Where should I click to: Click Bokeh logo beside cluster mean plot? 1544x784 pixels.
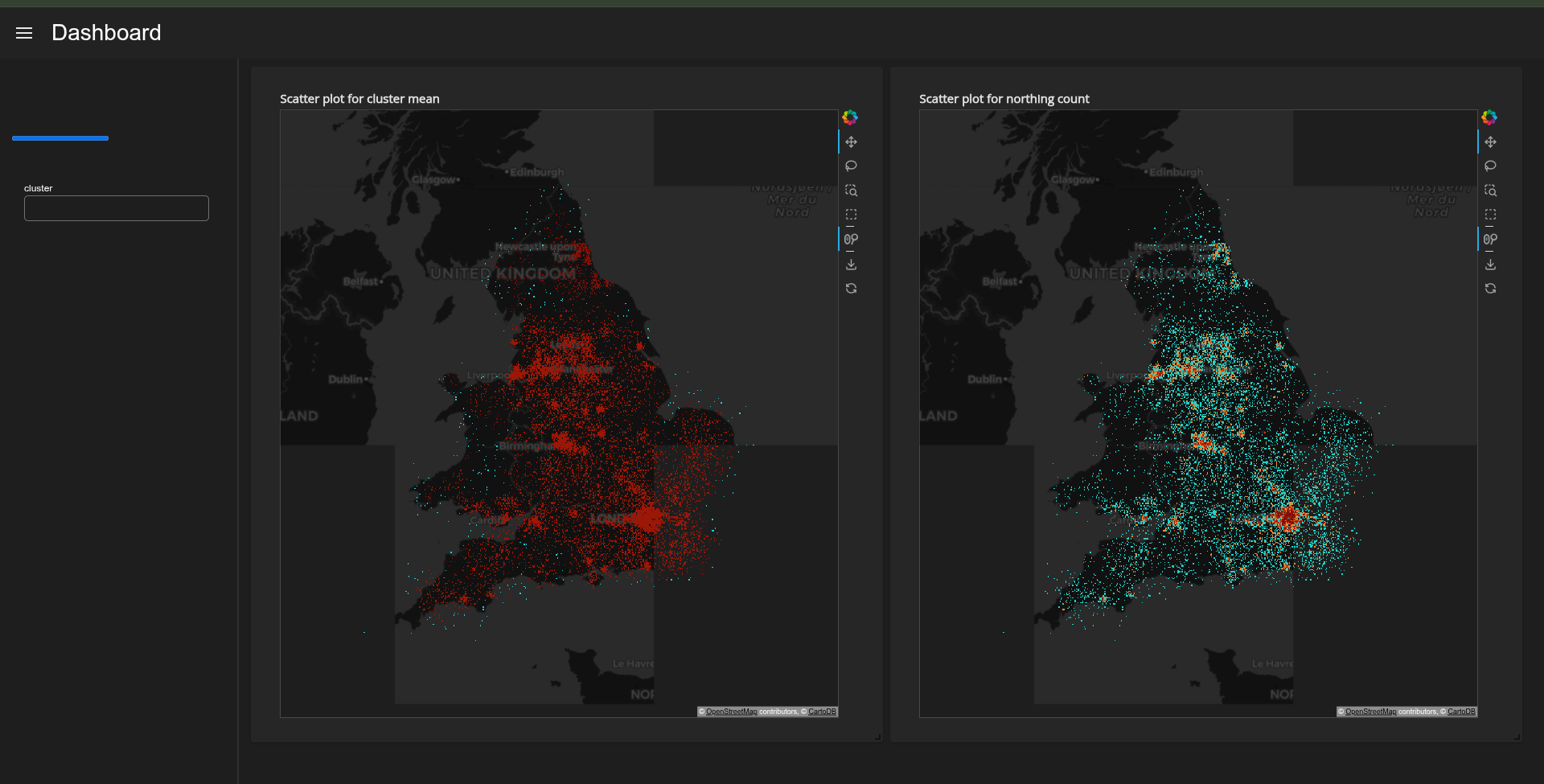[x=850, y=117]
